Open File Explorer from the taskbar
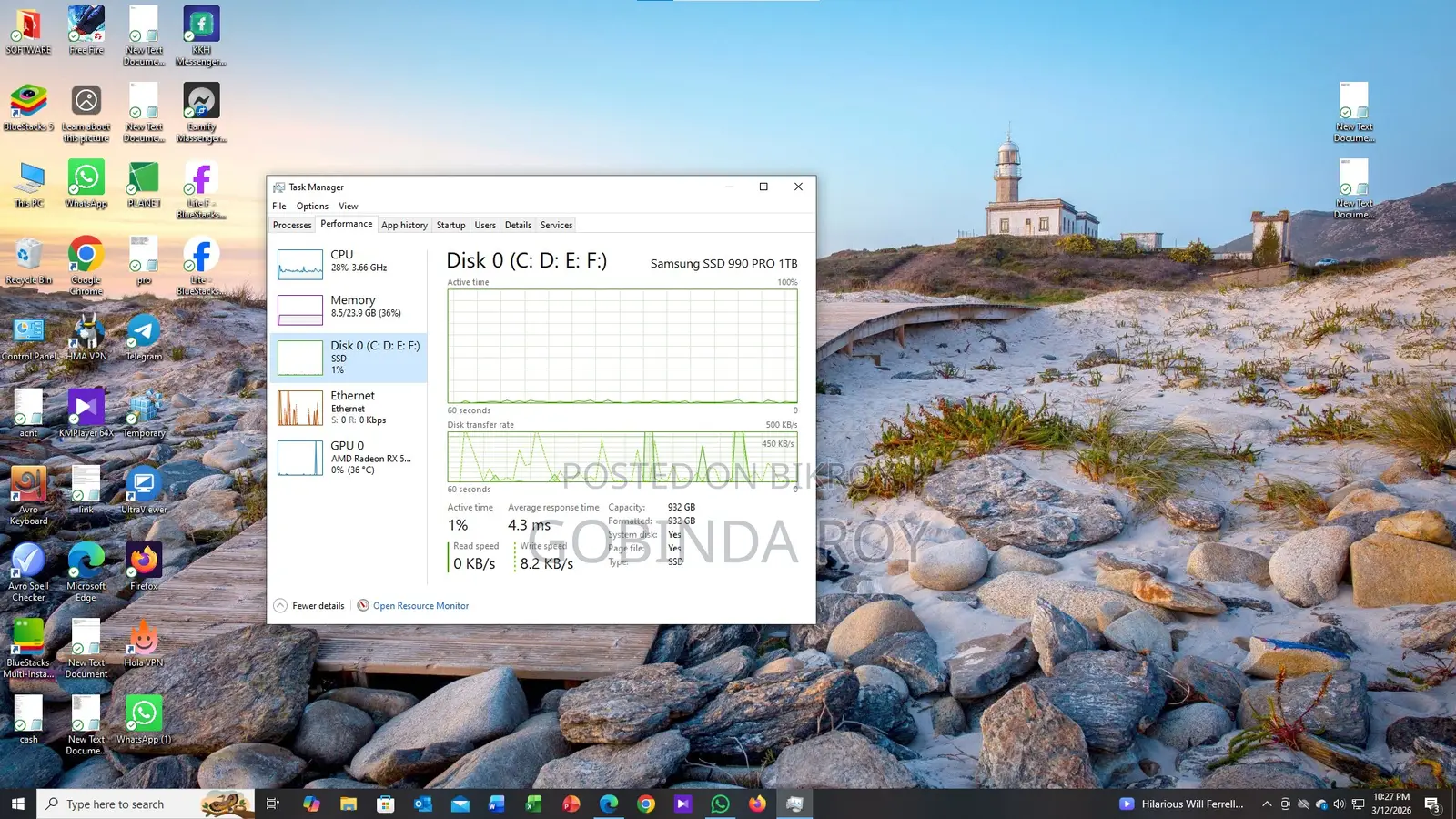Screen dimensions: 1456x819 point(349,804)
